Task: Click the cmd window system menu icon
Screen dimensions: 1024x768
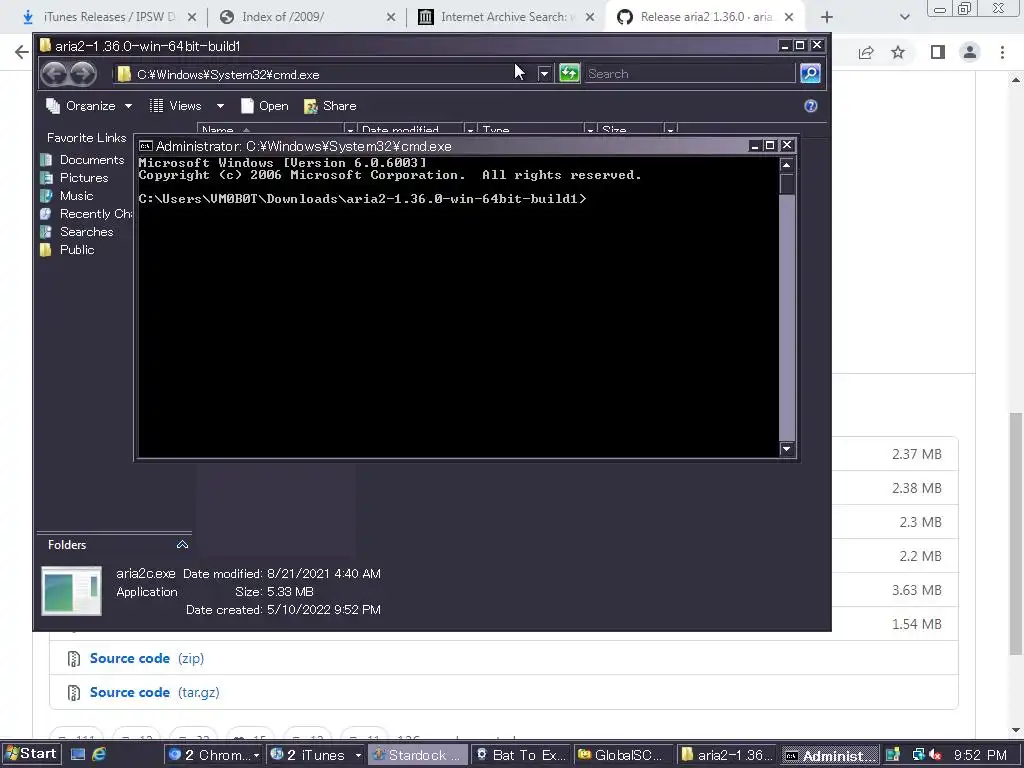Action: click(146, 146)
